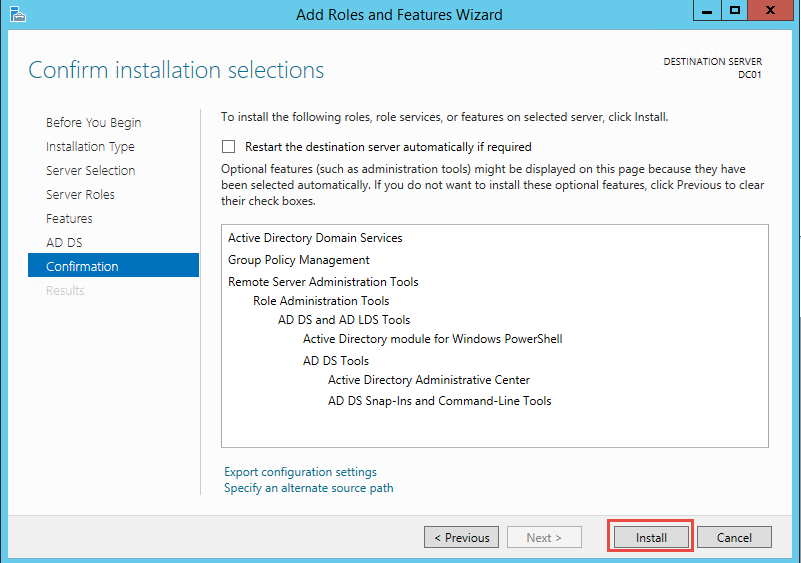Click the Install button
The width and height of the screenshot is (801, 563).
click(x=651, y=537)
